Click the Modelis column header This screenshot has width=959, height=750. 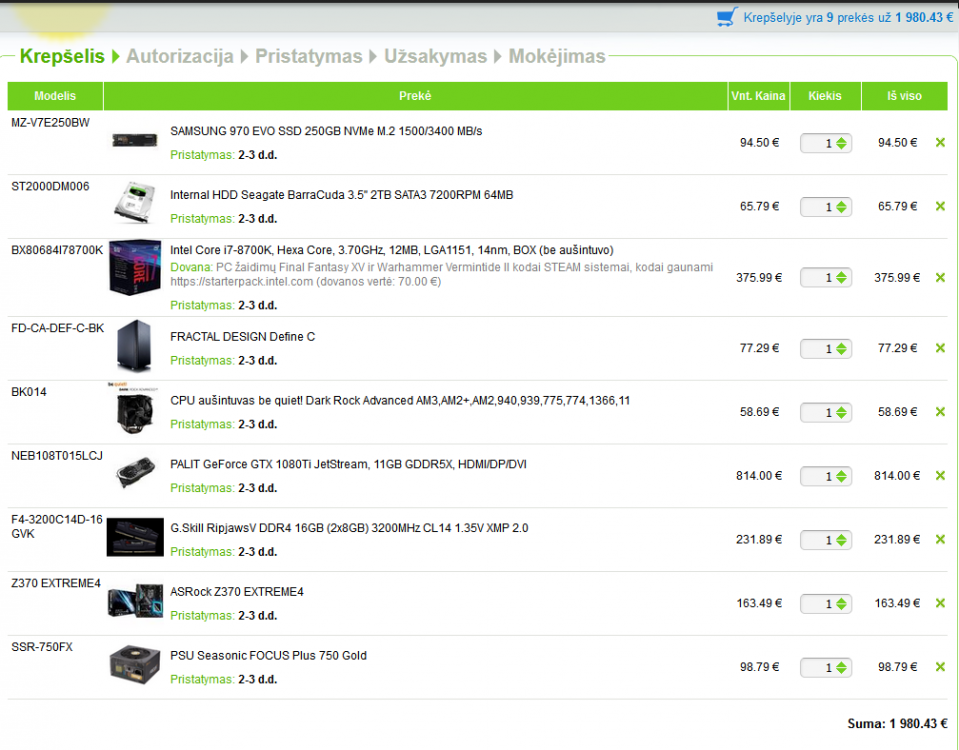(55, 96)
